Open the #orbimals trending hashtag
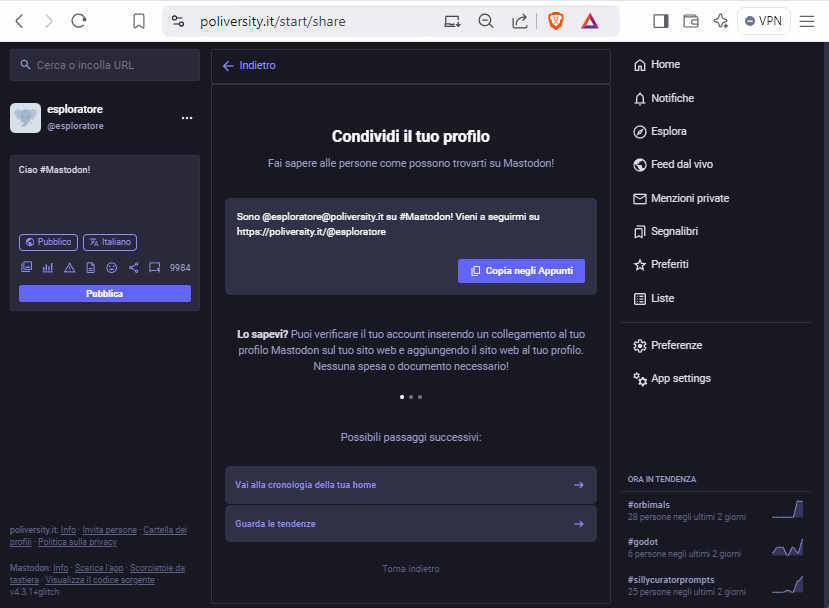Screen dimensions: 829x608 click(x=649, y=505)
